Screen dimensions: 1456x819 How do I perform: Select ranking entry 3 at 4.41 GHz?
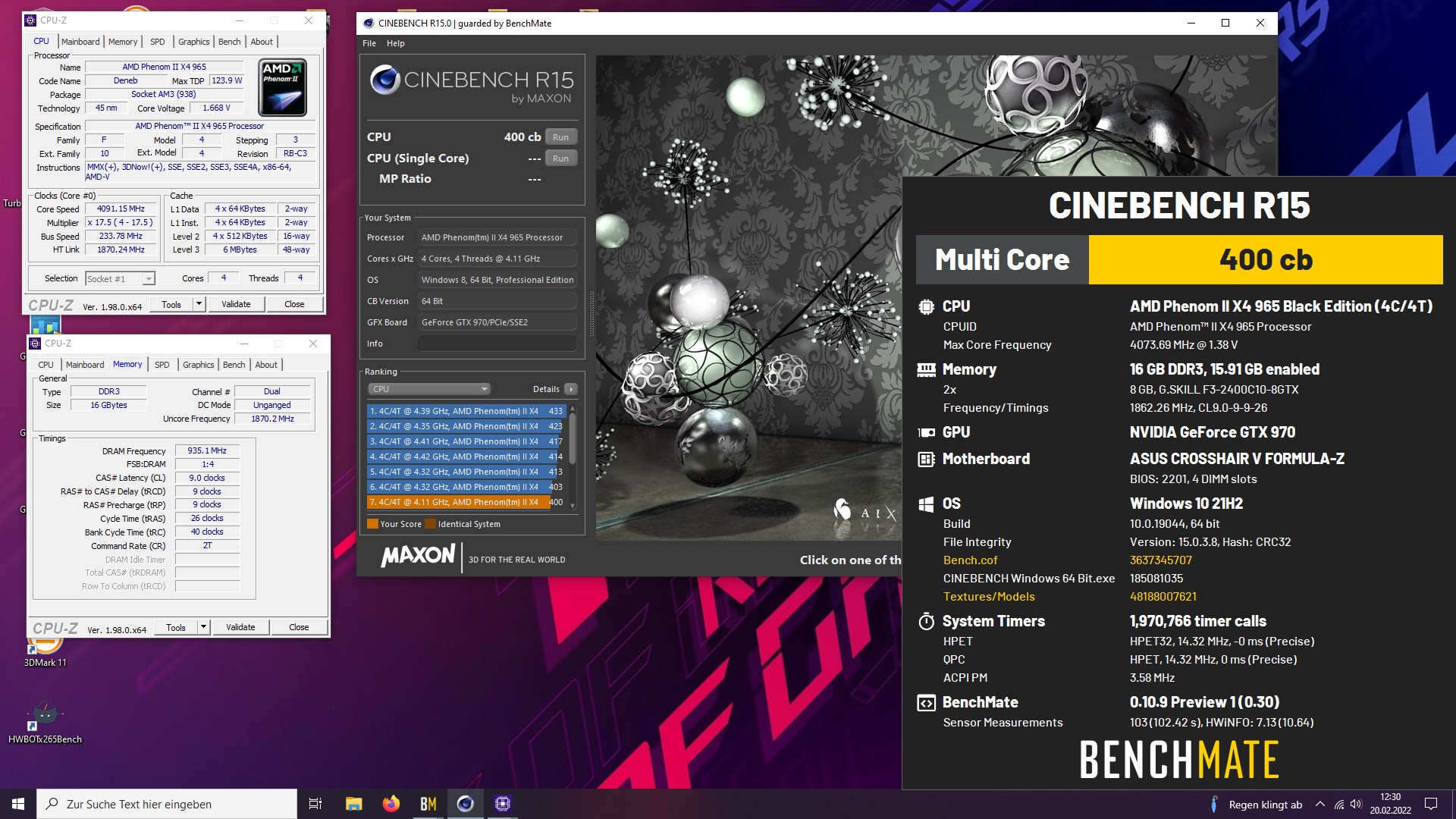(466, 441)
